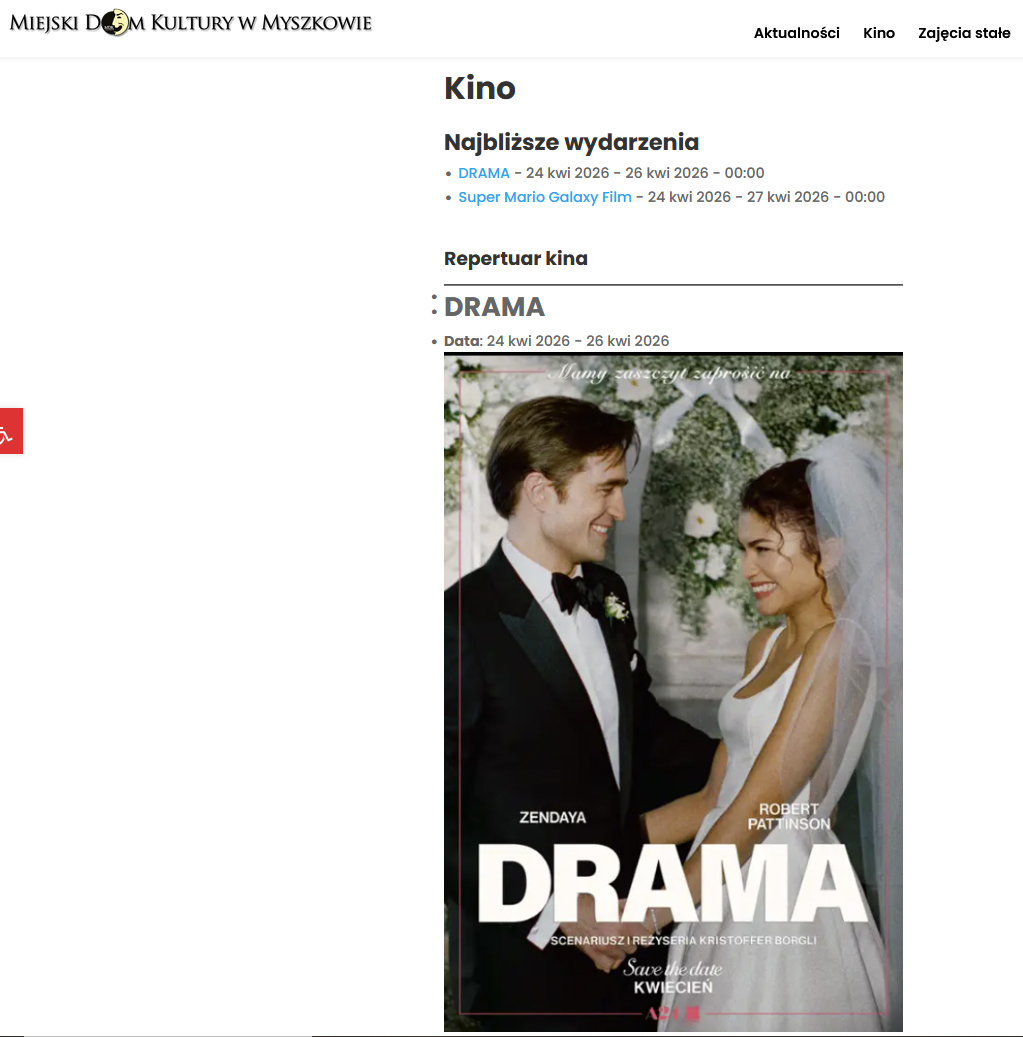The height and width of the screenshot is (1037, 1023).
Task: Select Zajęcia stałe in the navigation
Action: (963, 33)
